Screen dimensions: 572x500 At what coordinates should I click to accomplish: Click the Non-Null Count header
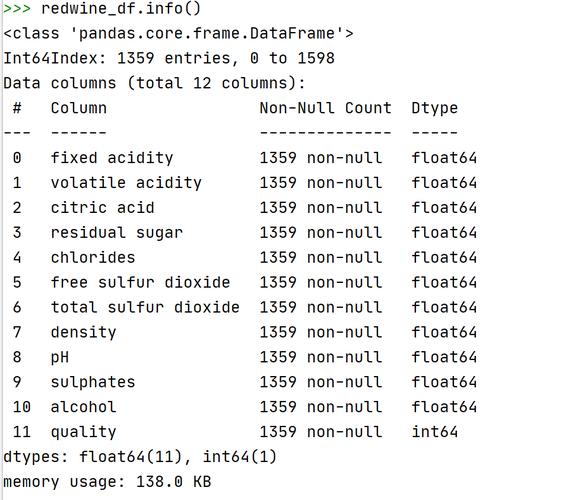pos(325,108)
